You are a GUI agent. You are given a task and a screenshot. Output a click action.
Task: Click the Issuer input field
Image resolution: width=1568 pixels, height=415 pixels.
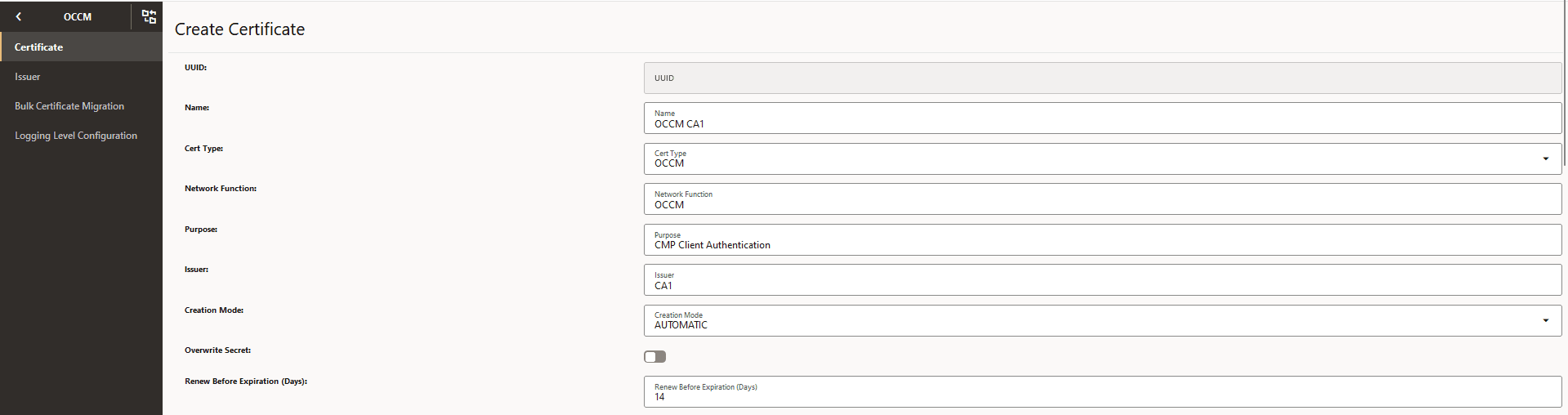pos(1102,279)
